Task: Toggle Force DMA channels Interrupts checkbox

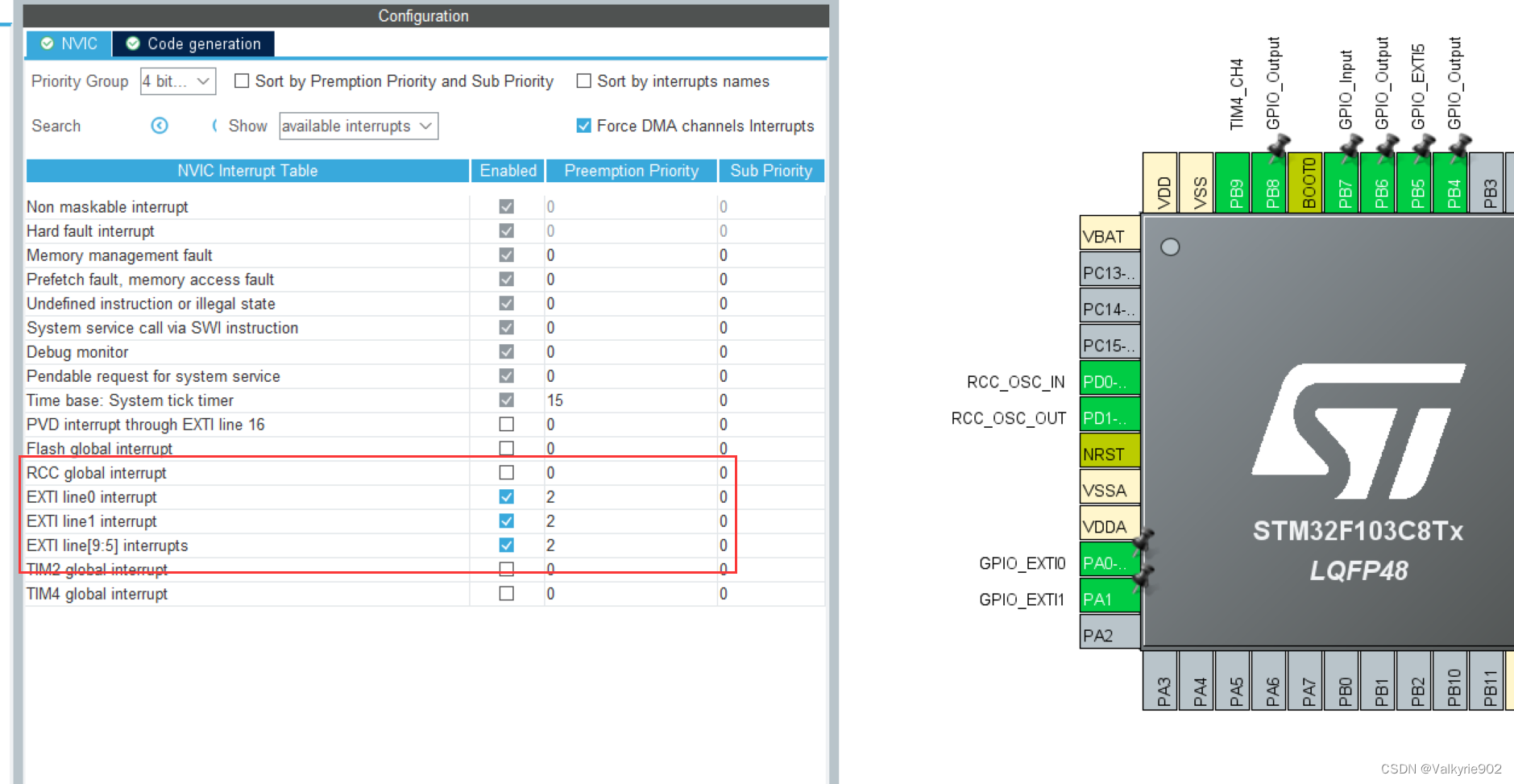Action: coord(583,126)
